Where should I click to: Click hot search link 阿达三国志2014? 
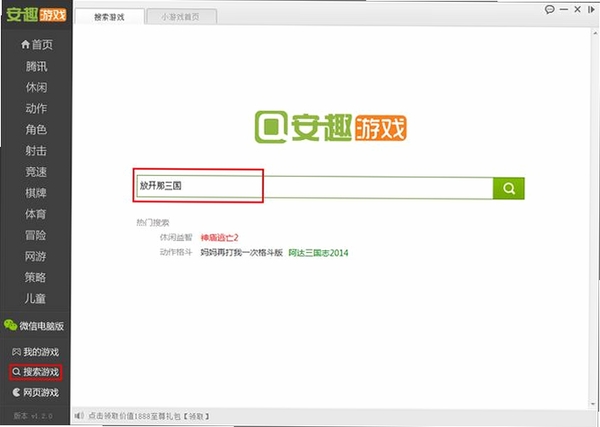pos(318,253)
